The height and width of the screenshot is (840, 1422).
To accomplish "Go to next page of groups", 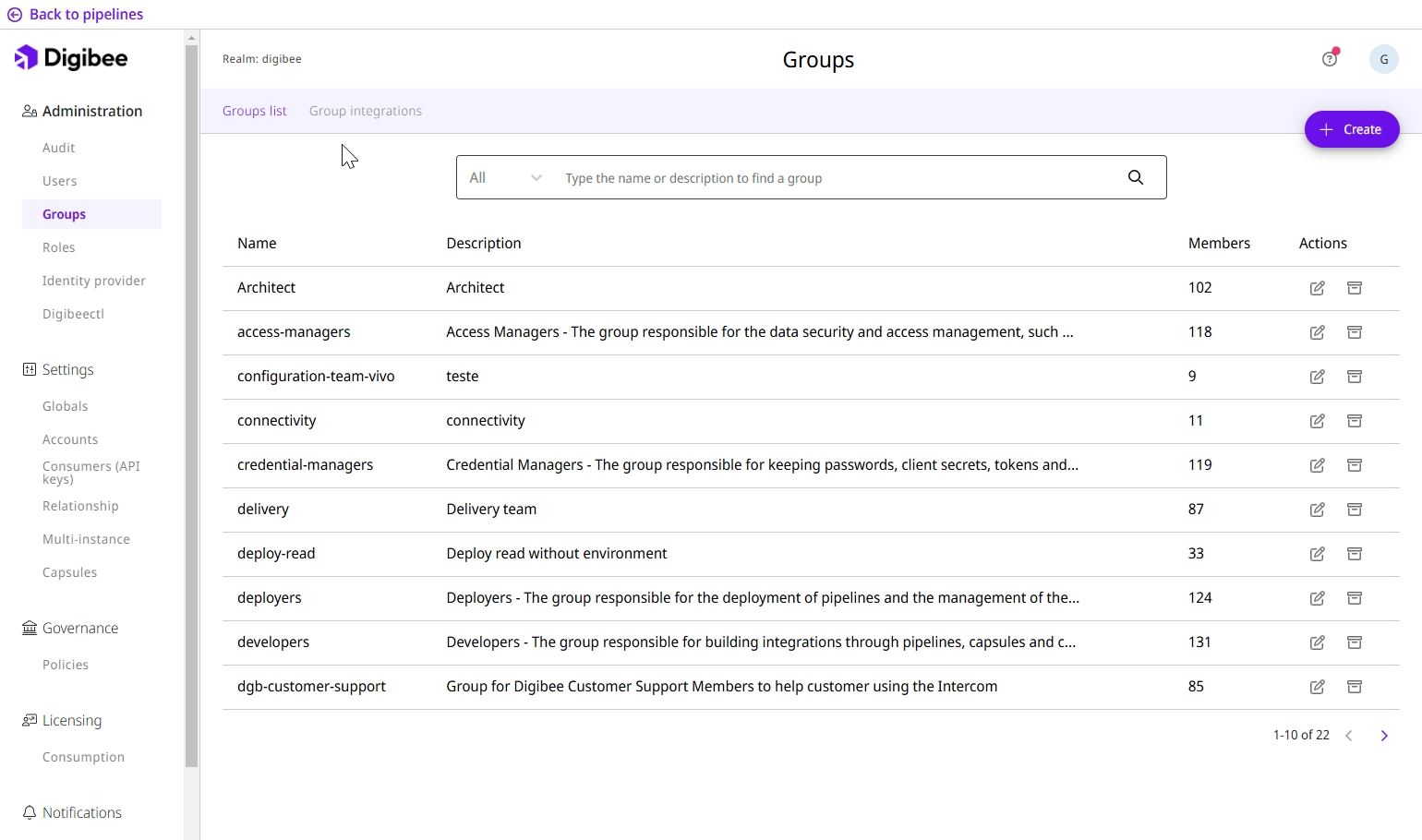I will click(1383, 736).
